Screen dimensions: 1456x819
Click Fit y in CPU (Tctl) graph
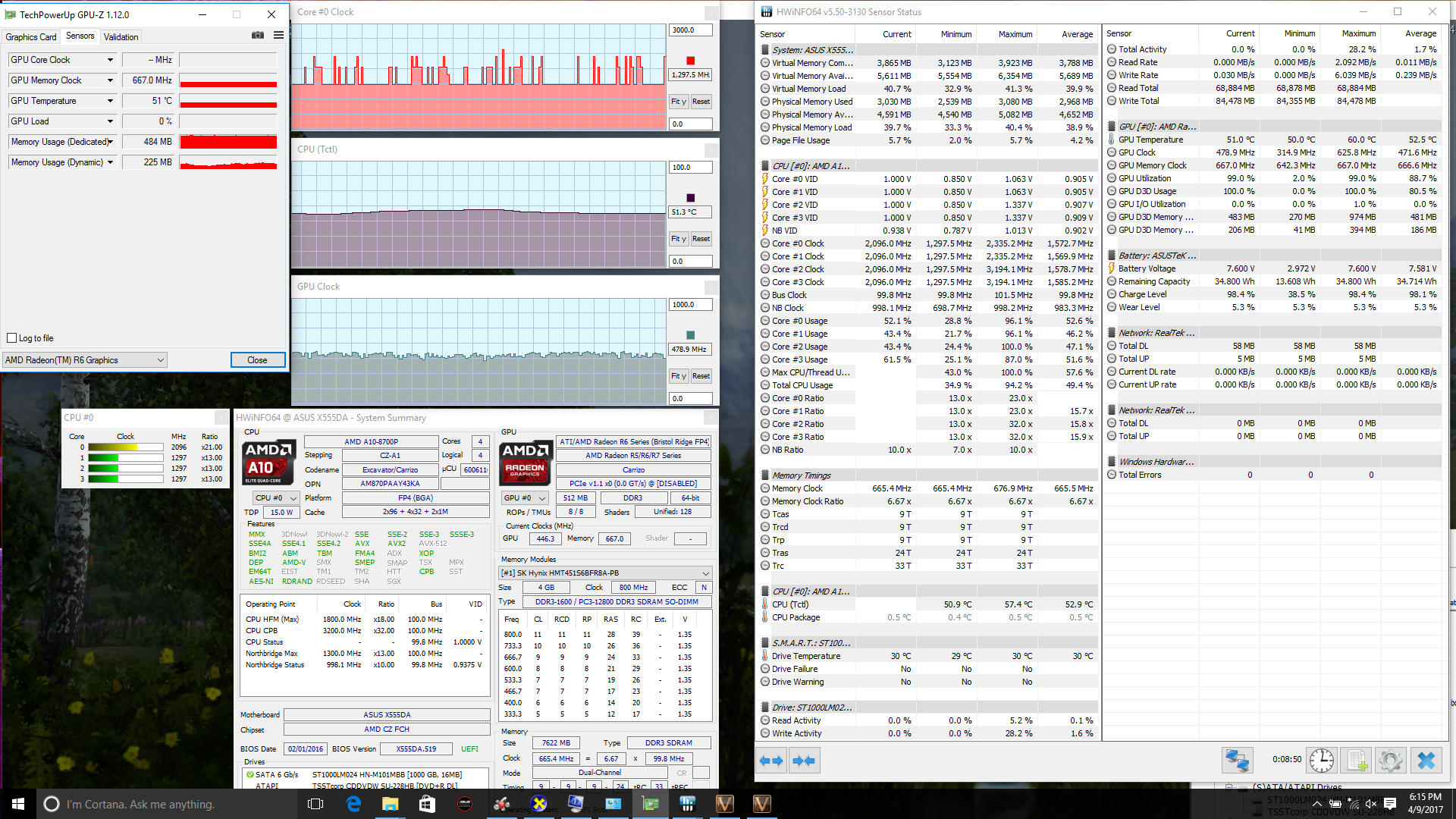tap(679, 239)
